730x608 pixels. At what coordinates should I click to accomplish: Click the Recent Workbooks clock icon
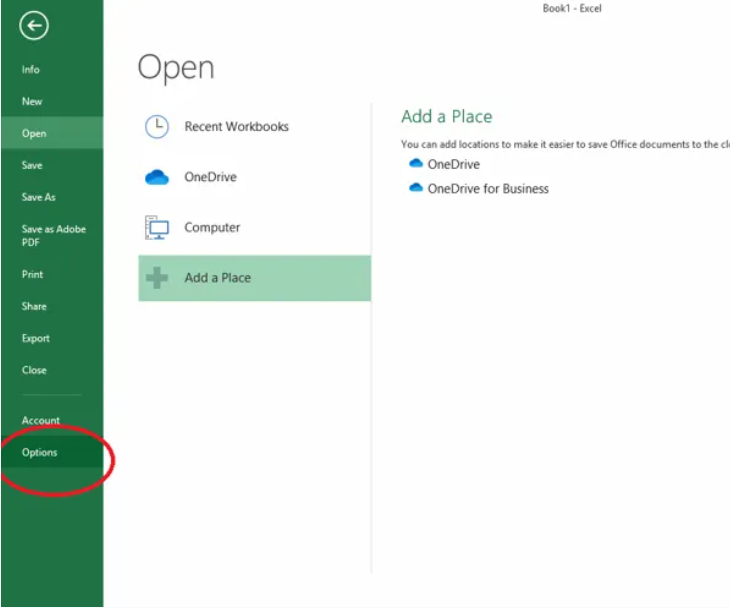tap(157, 127)
